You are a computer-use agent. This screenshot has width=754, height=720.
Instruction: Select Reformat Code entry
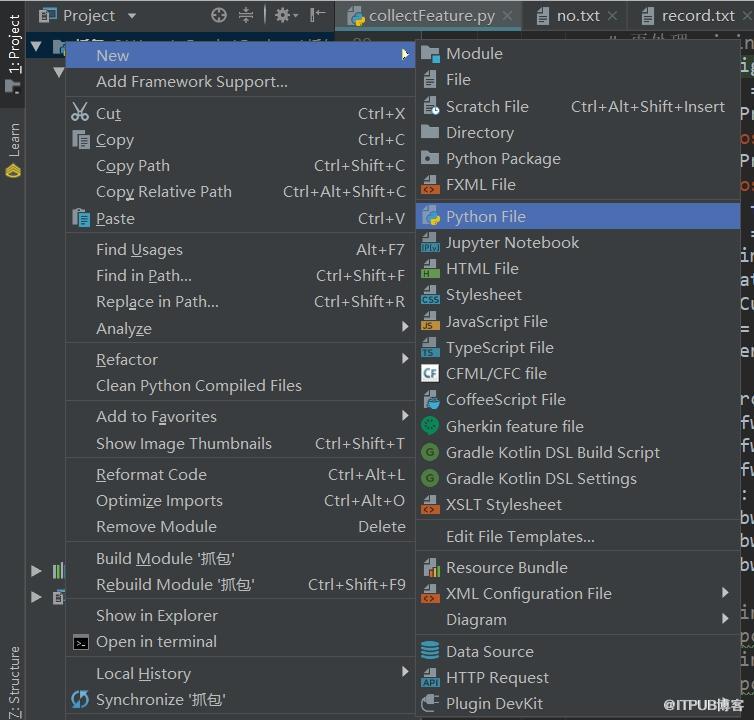pos(240,474)
